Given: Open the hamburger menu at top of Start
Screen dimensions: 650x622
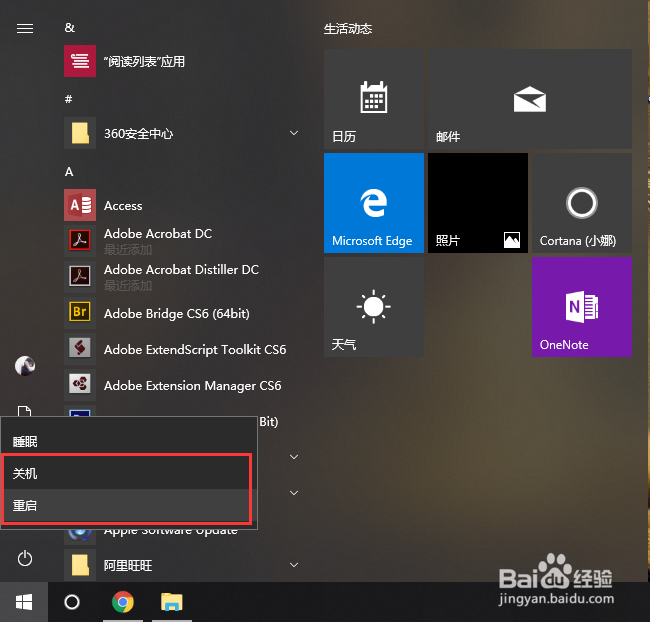Looking at the screenshot, I should 25,28.
